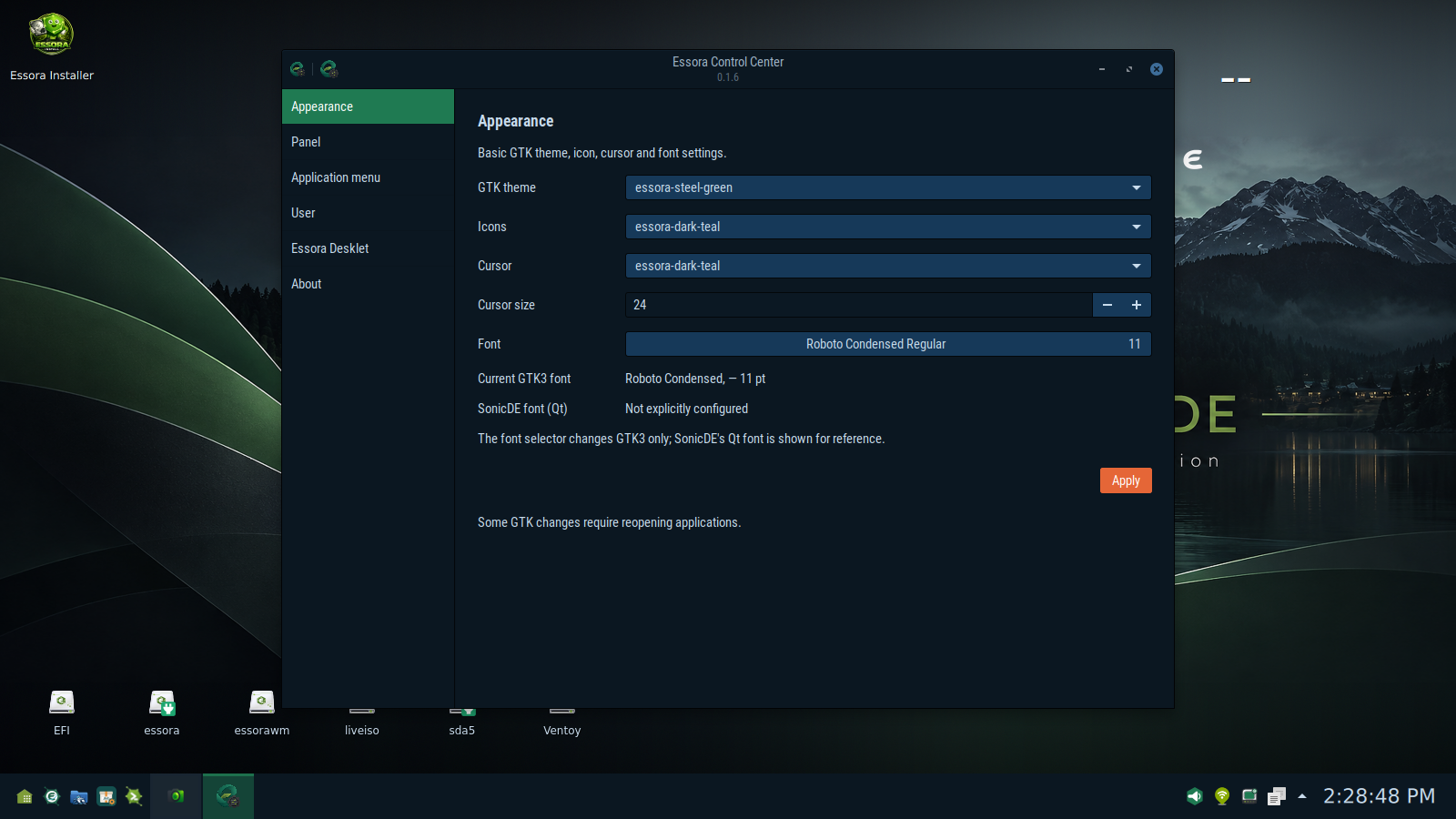Screen dimensions: 1456x819
Task: Launch the green terminal icon in taskbar
Action: pos(134,796)
